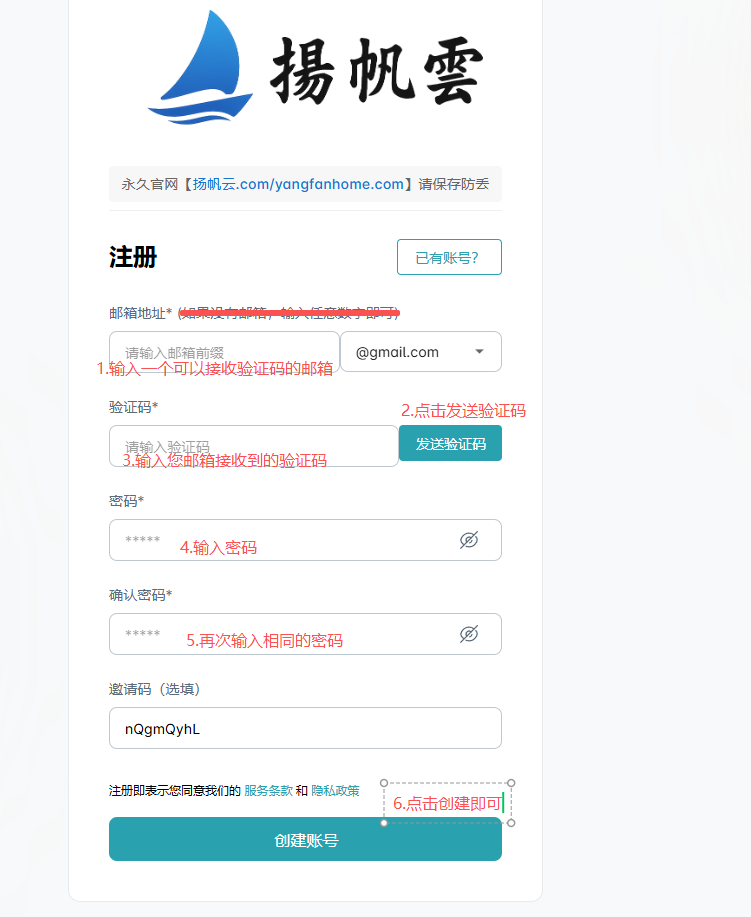Screen dimensions: 751x917
Task: Click the top-right handle of annotation box
Action: tap(511, 783)
